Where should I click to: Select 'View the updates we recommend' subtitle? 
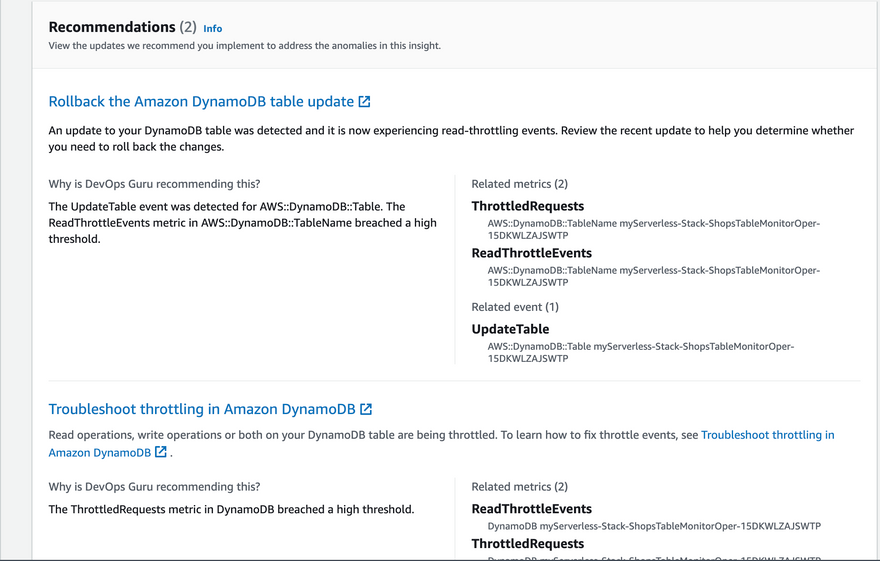tap(245, 46)
